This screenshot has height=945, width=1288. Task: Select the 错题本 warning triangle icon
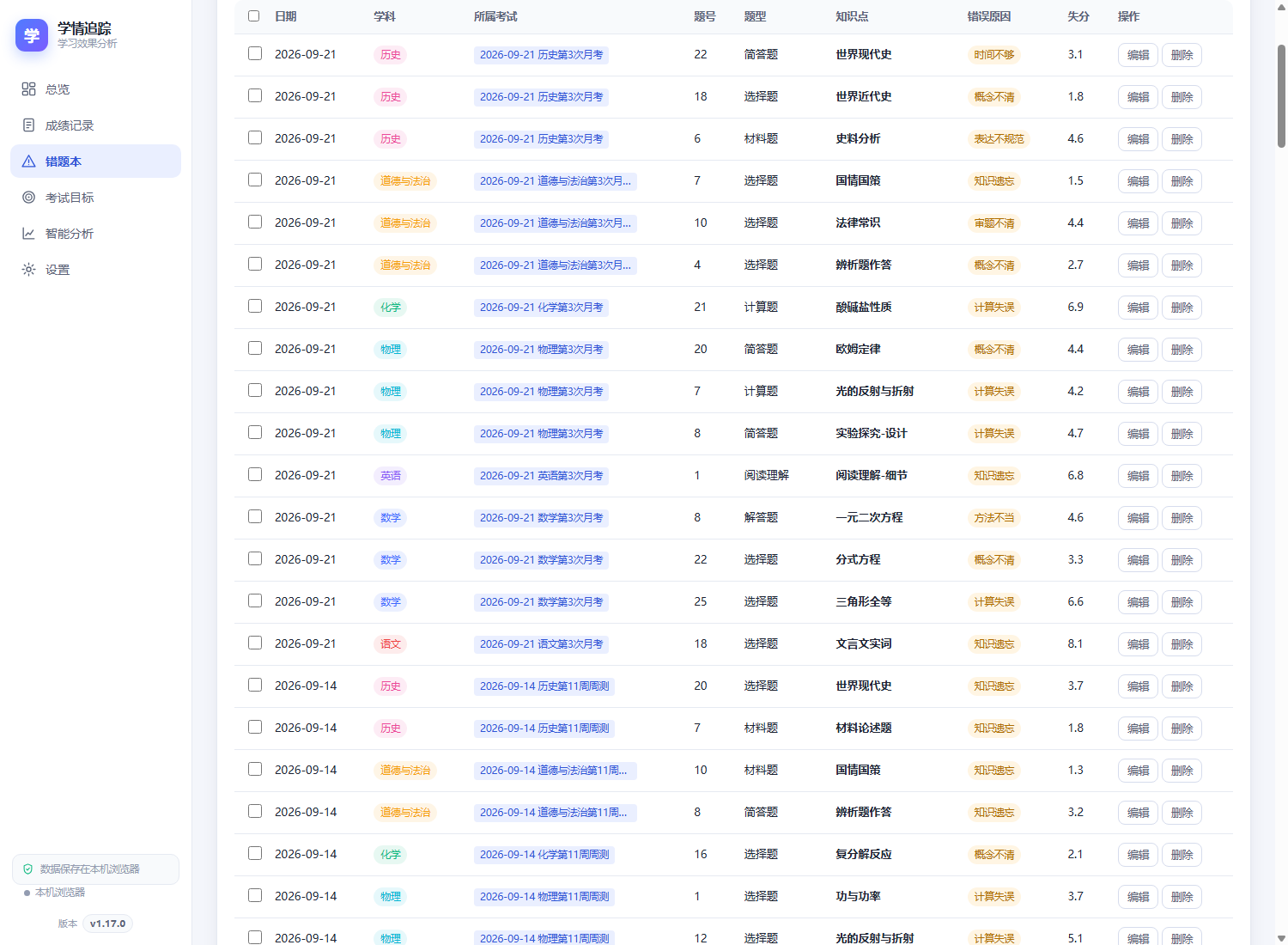[x=28, y=162]
